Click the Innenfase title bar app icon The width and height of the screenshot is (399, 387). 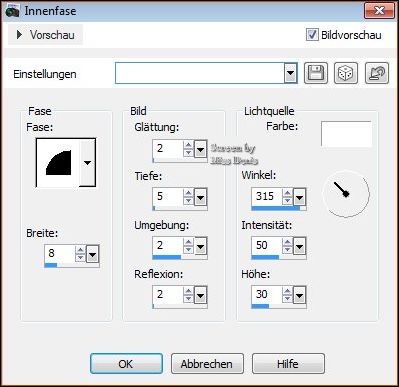pos(12,11)
